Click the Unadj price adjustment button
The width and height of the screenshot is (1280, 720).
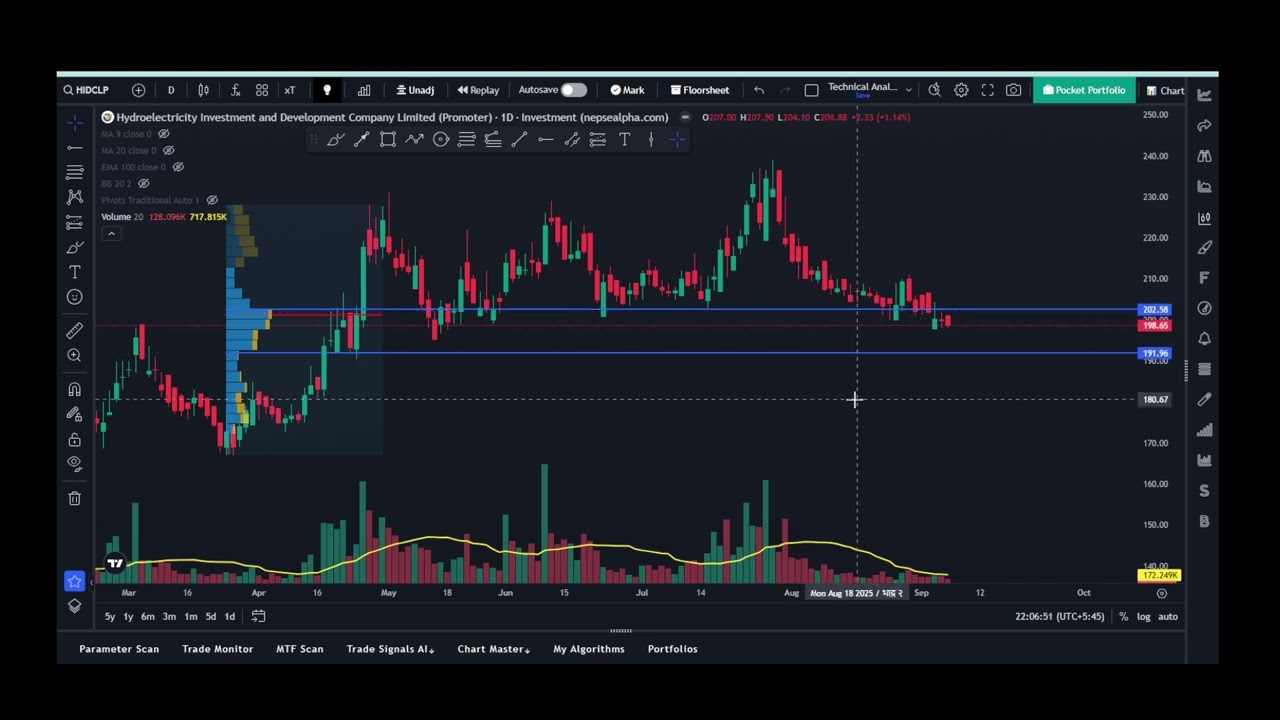point(415,90)
